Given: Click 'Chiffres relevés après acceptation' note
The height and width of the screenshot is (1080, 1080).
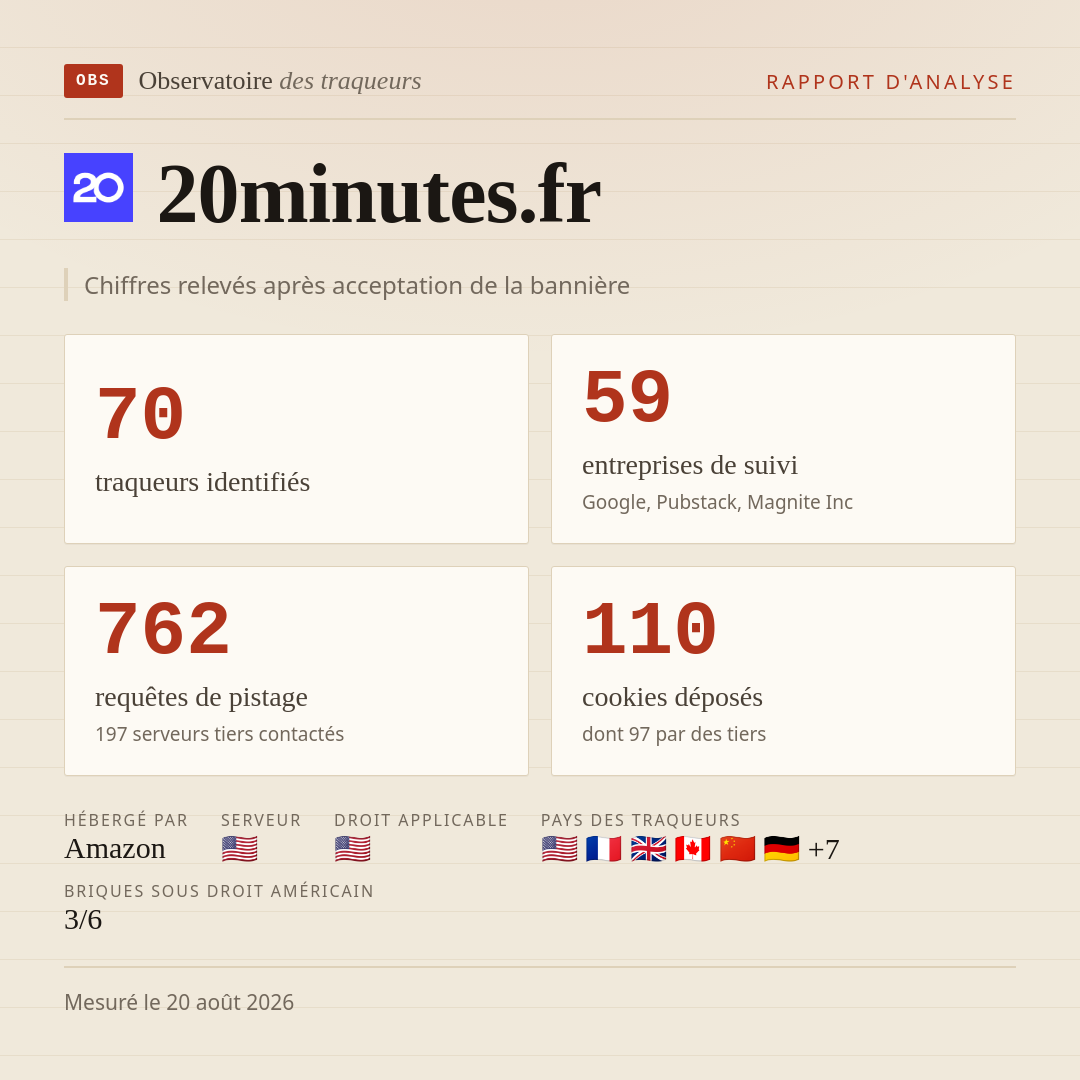Looking at the screenshot, I should point(357,286).
